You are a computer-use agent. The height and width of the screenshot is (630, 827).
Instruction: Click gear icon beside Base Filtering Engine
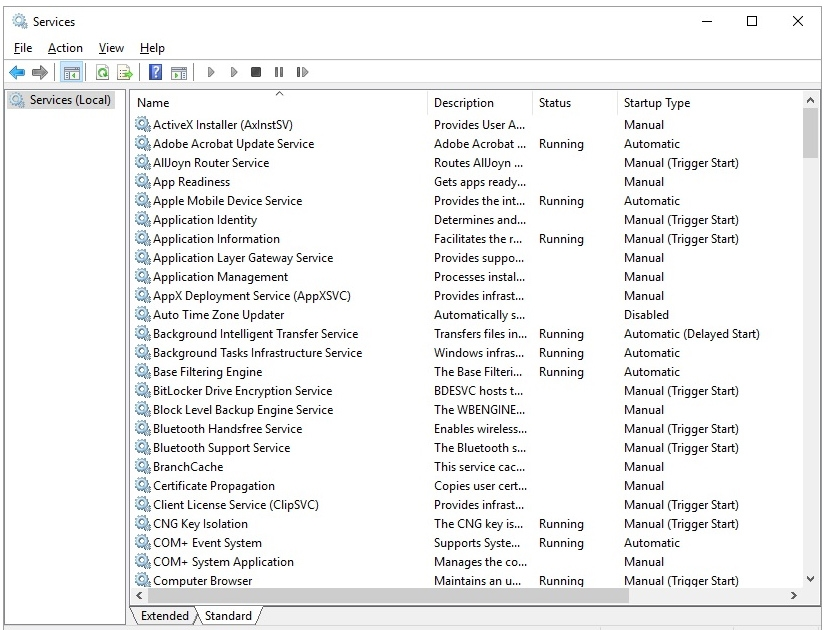tap(142, 371)
